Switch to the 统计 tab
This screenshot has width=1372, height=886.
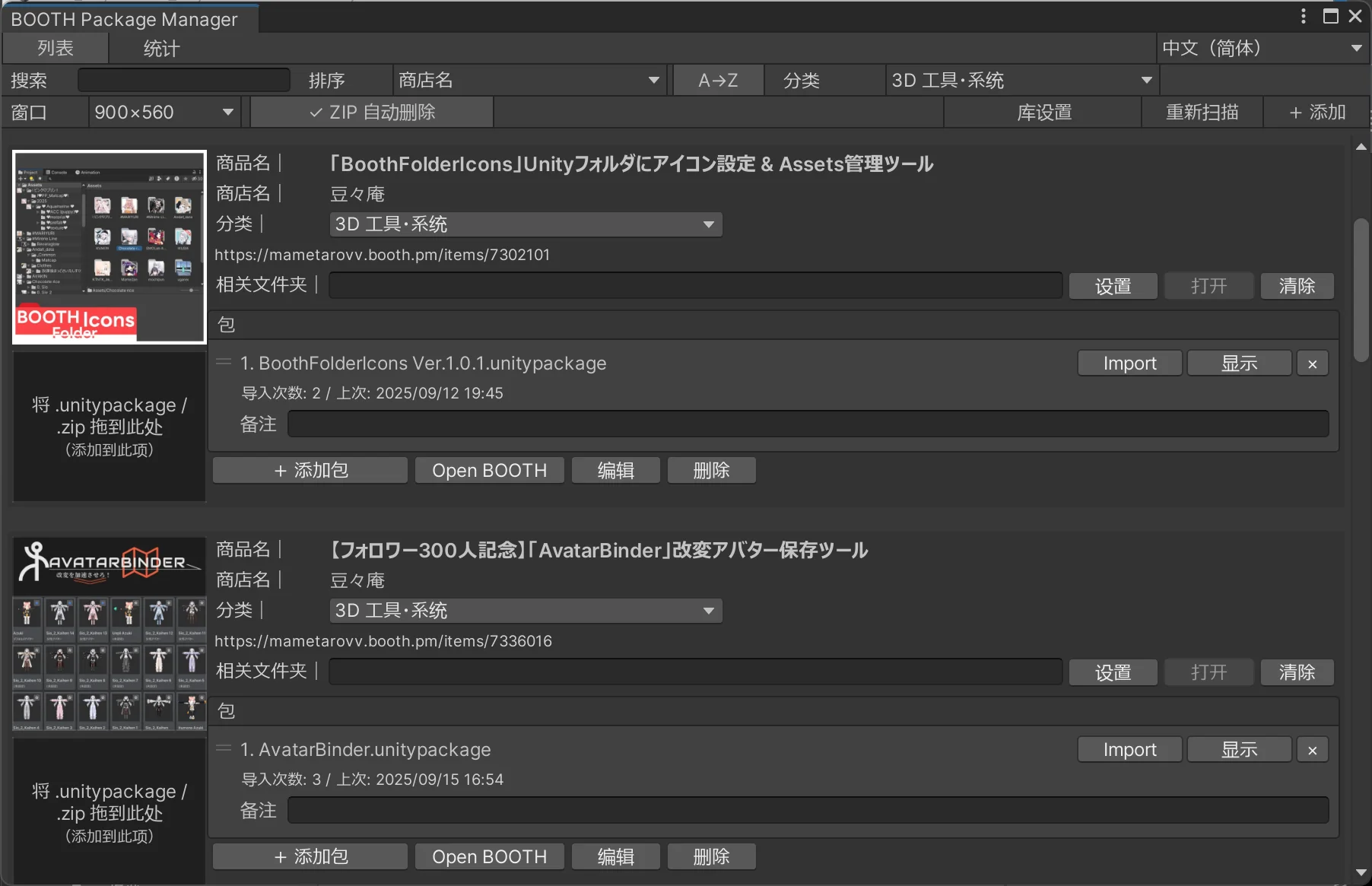coord(160,48)
